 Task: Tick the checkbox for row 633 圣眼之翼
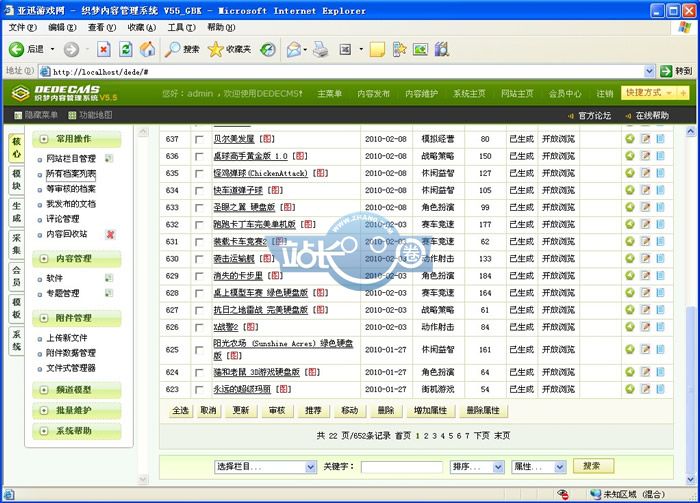[199, 208]
